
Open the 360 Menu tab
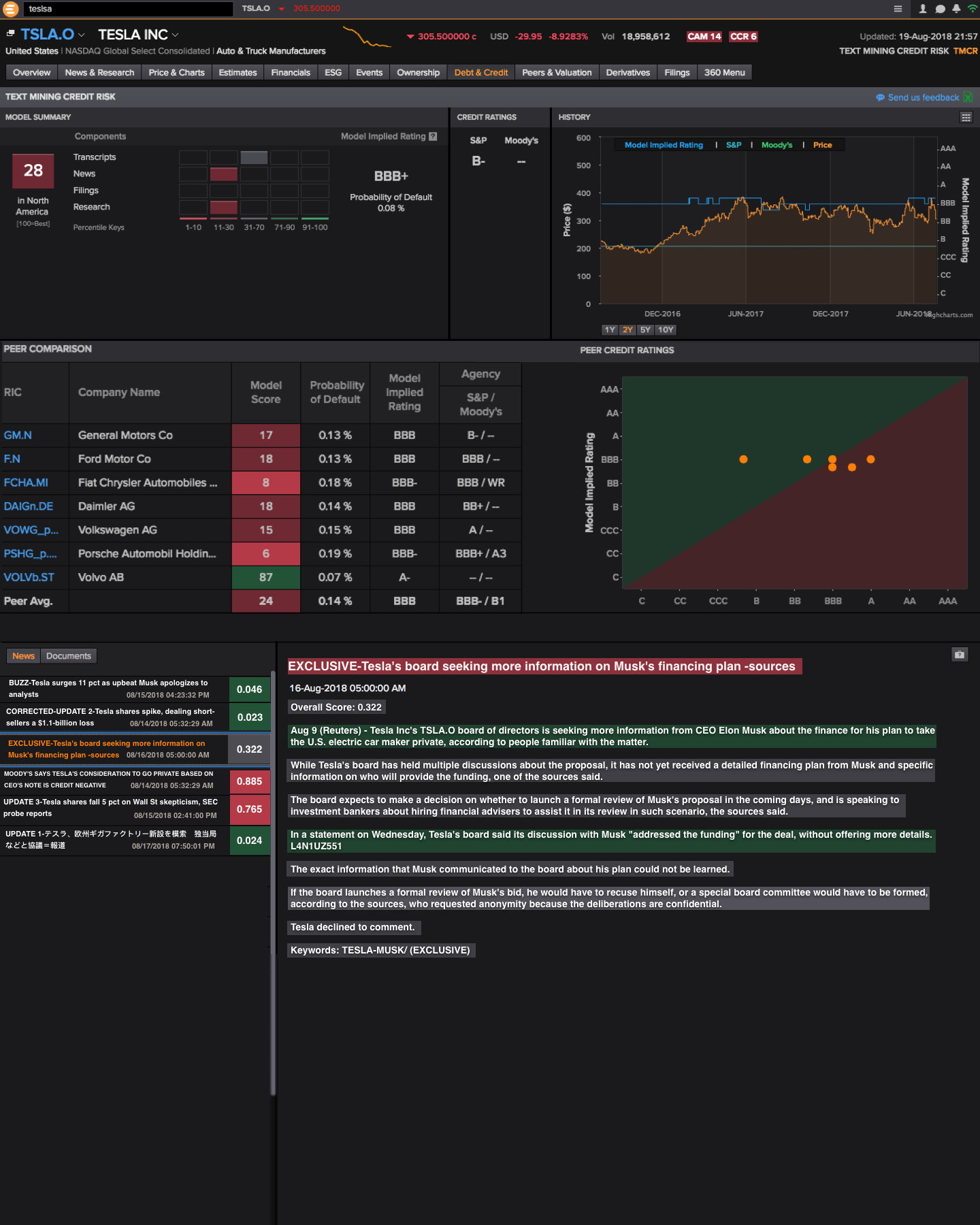pos(724,73)
